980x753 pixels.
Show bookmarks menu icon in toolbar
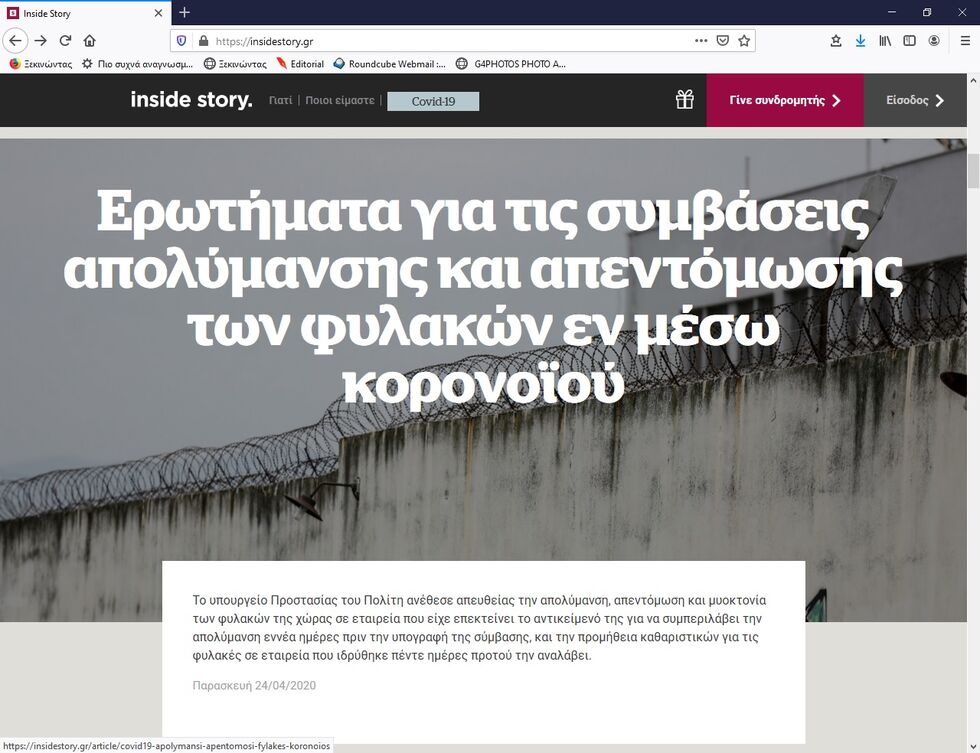point(836,41)
